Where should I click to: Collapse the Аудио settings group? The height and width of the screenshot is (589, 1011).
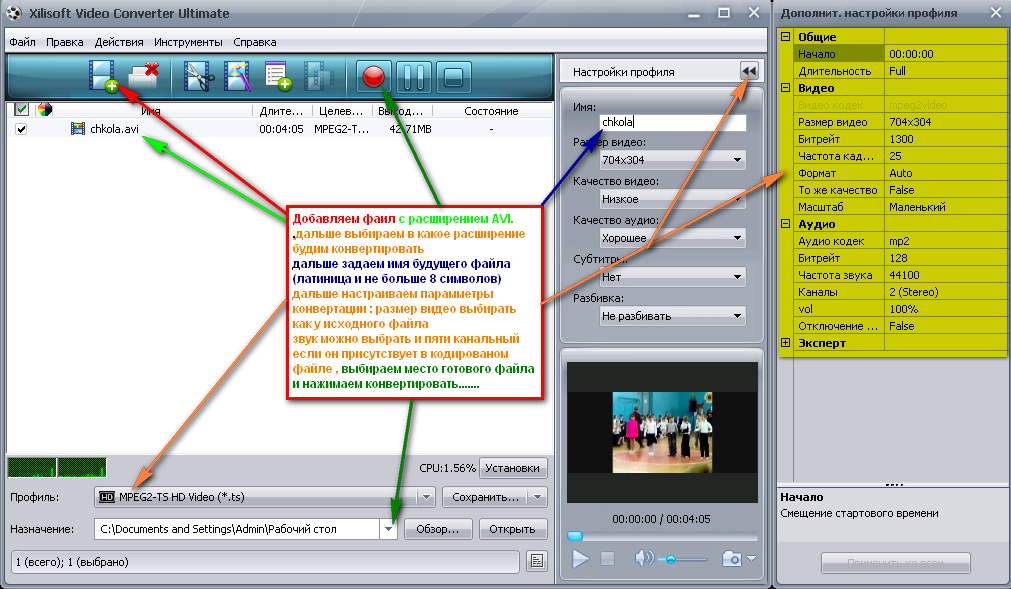(785, 224)
